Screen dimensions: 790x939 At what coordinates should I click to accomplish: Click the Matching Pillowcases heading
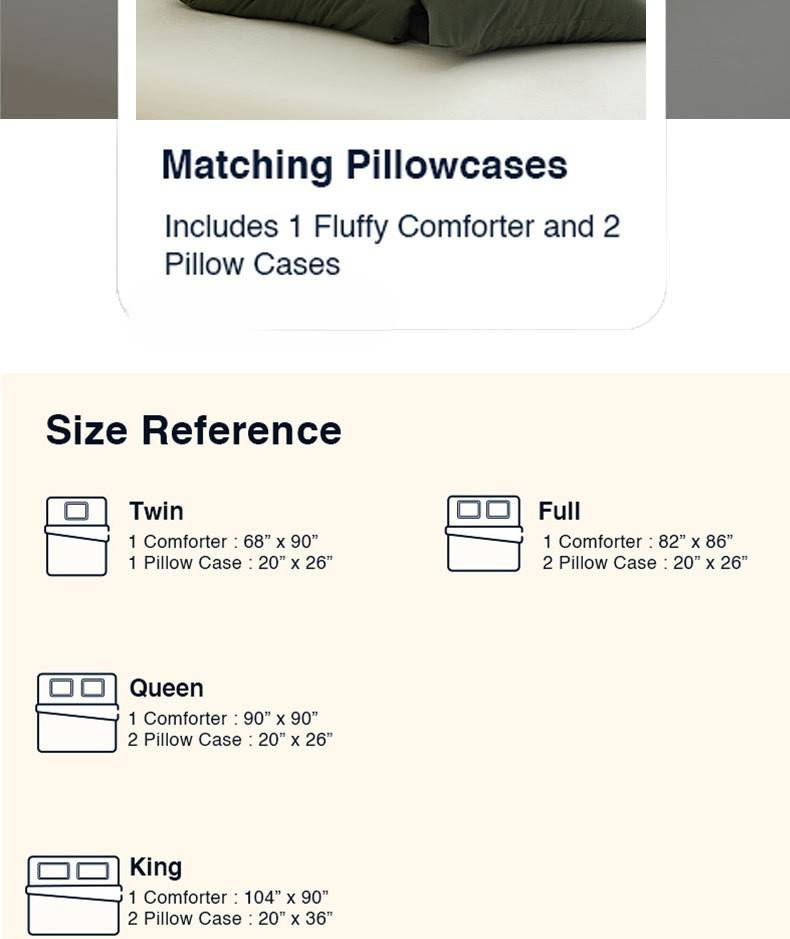click(x=364, y=165)
